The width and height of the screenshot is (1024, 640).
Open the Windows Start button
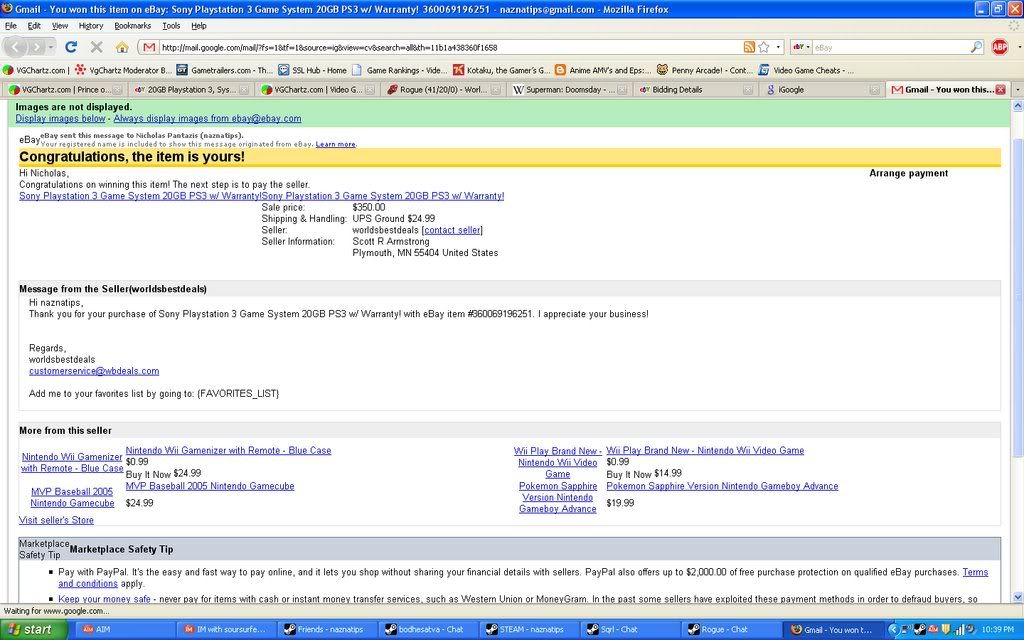[33, 629]
